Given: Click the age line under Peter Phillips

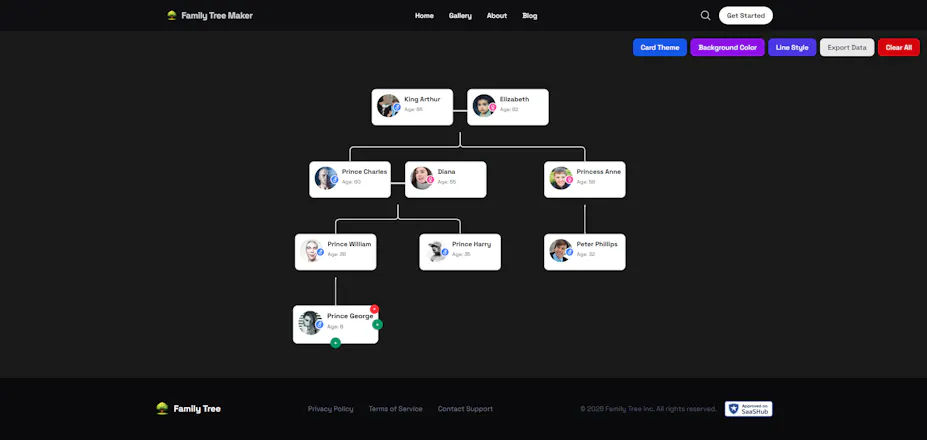Looking at the screenshot, I should [x=586, y=254].
